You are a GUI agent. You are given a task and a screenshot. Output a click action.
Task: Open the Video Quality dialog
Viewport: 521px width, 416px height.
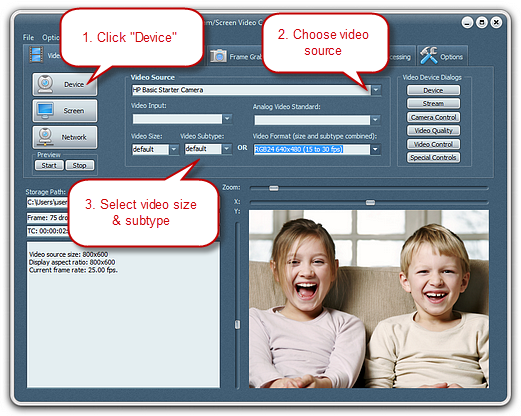click(433, 131)
